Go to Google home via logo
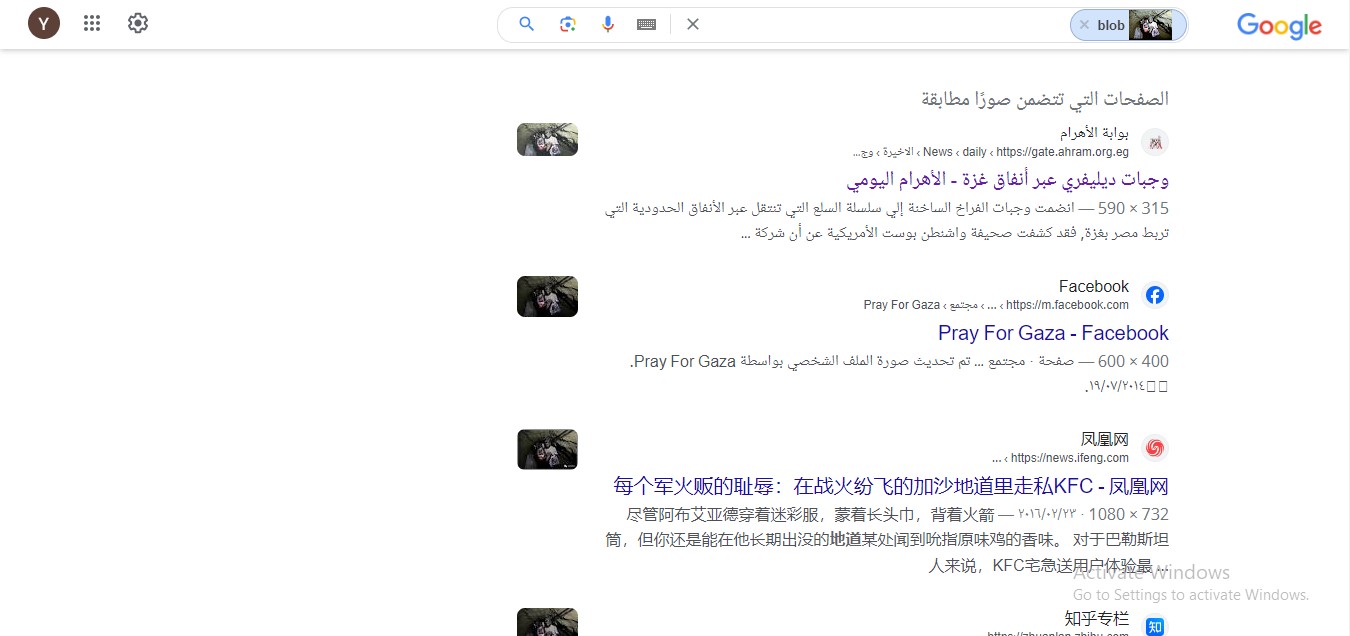 click(1279, 25)
